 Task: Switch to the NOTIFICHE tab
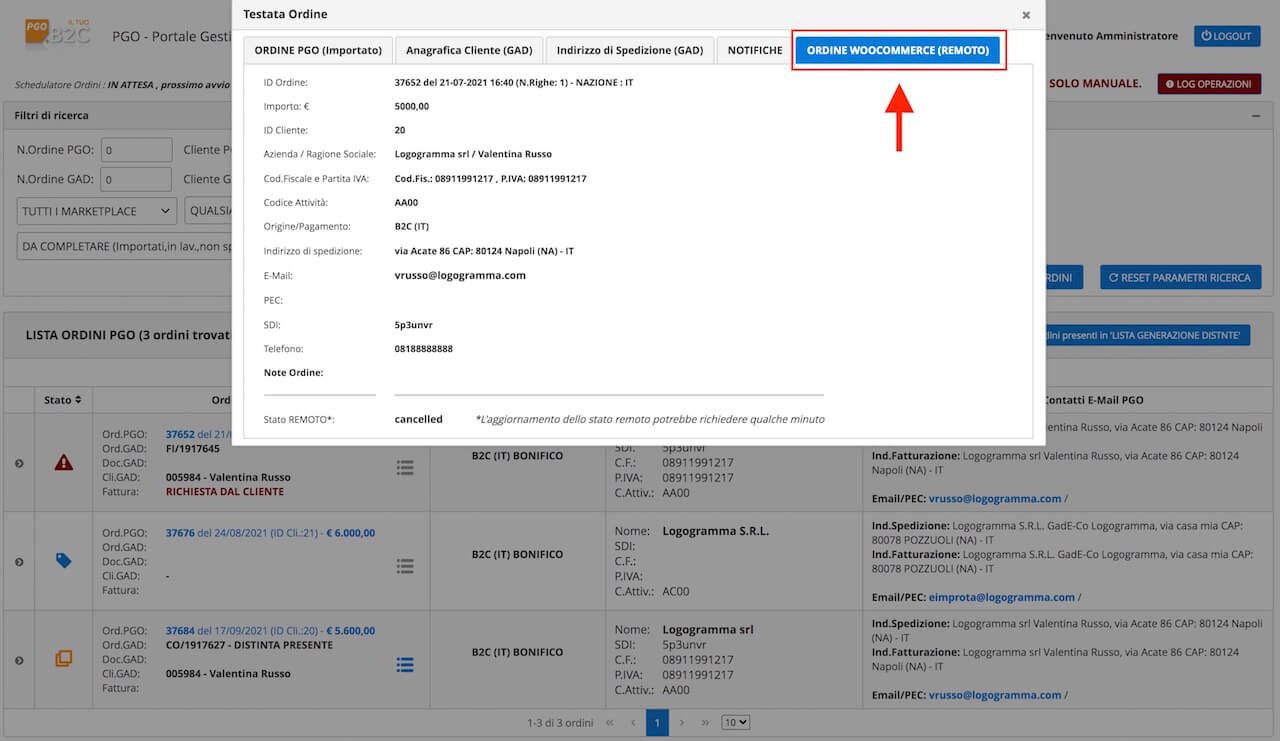[755, 50]
